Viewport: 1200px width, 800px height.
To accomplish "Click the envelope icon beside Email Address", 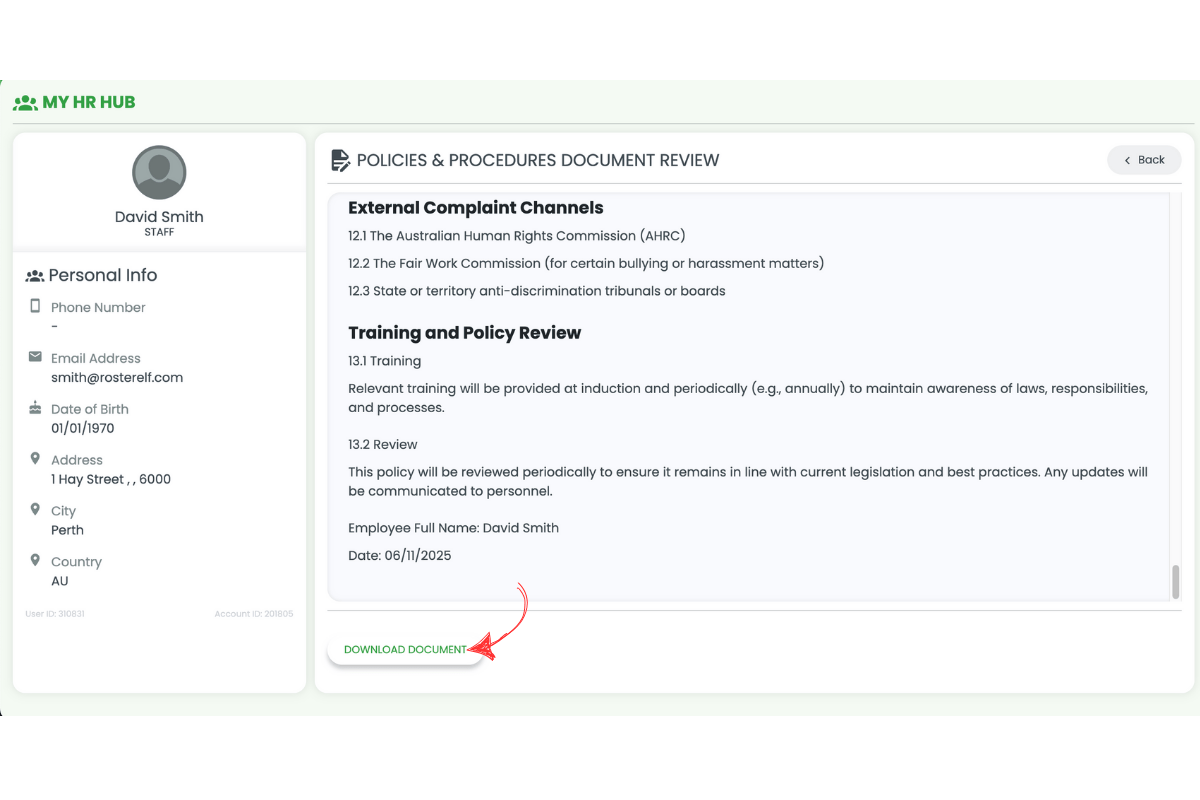I will click(x=35, y=357).
